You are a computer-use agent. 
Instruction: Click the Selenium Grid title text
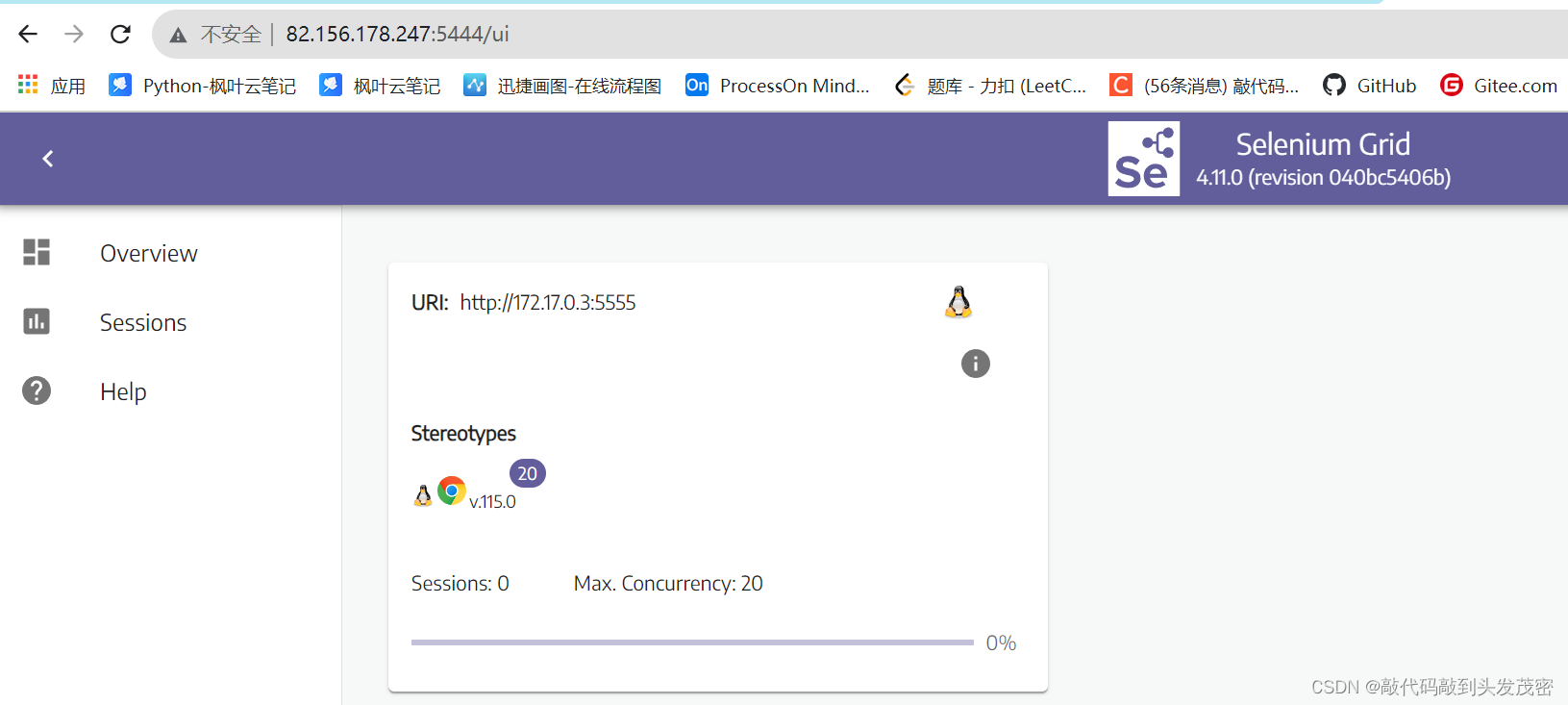coord(1323,144)
